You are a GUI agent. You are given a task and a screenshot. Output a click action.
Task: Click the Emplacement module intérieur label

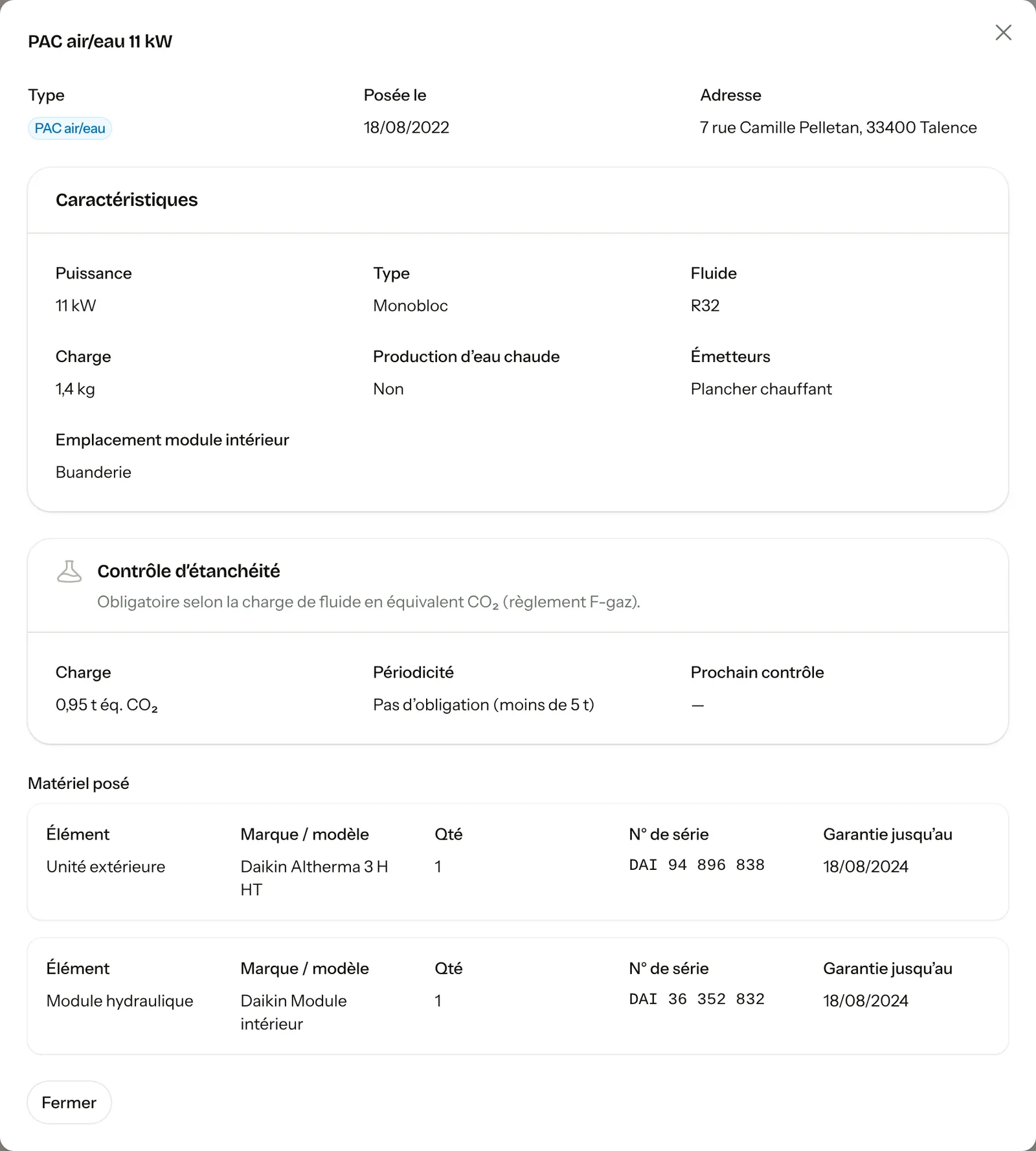click(172, 440)
